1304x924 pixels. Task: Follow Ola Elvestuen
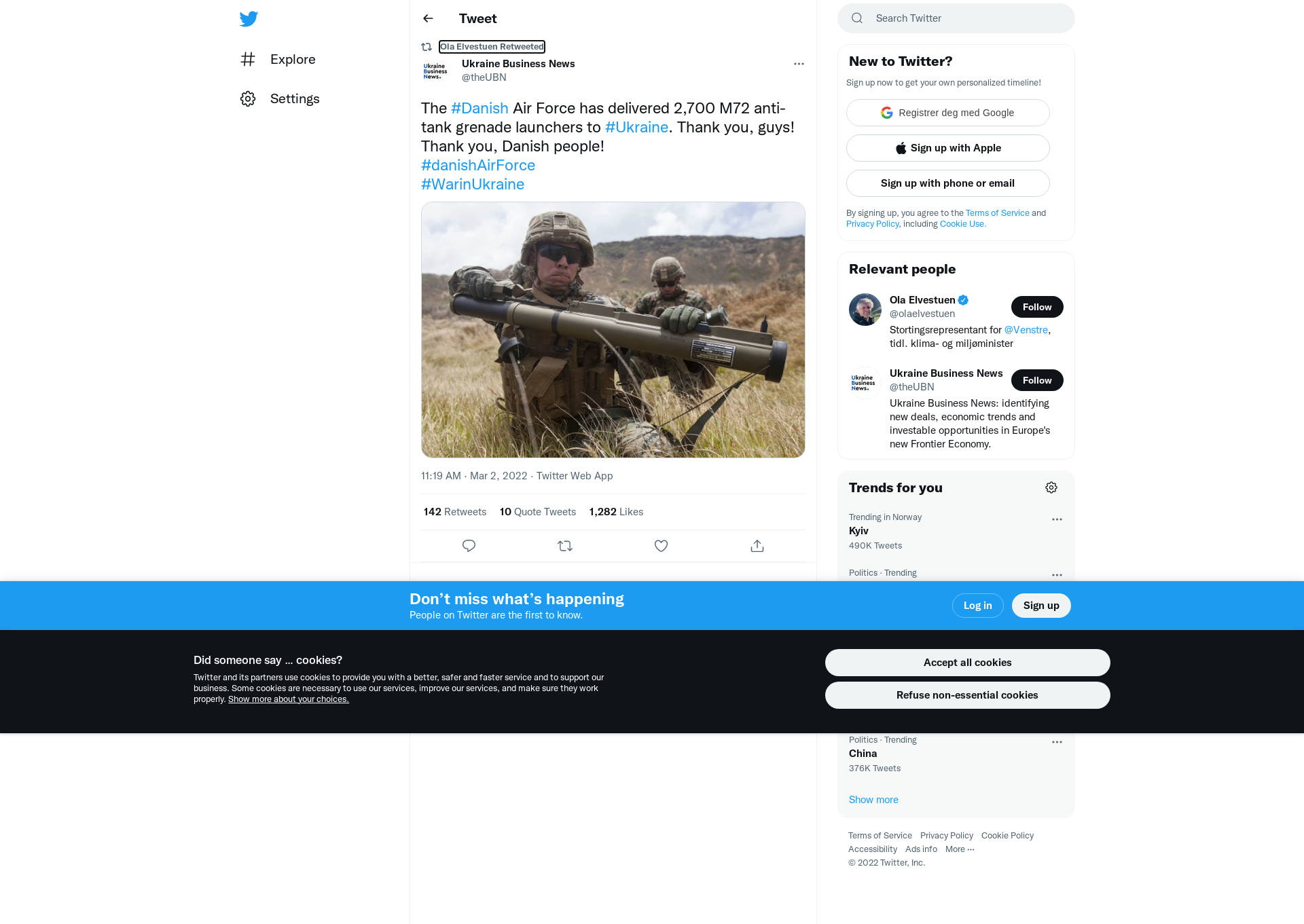pyautogui.click(x=1037, y=307)
